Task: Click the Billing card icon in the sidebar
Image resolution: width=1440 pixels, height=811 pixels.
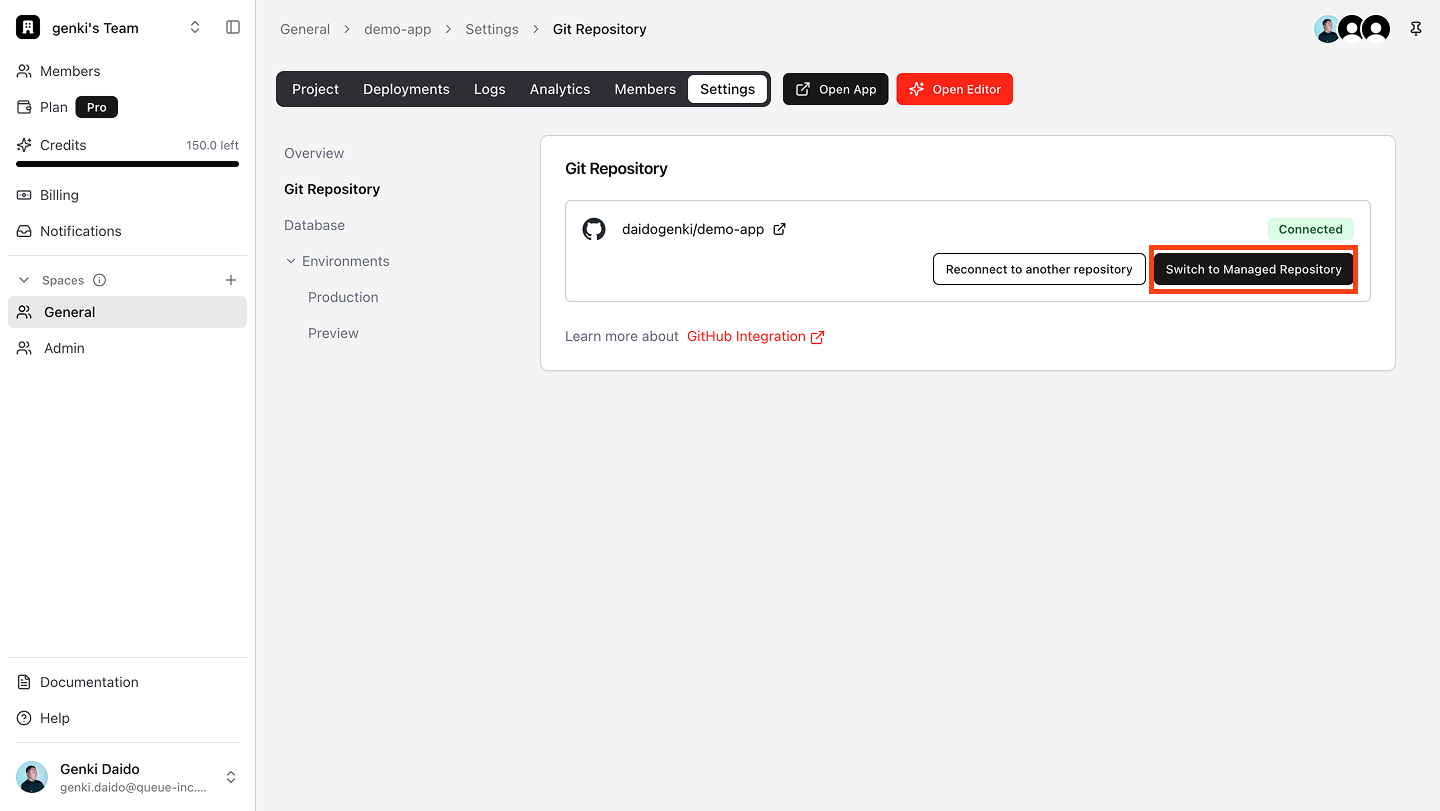Action: (x=24, y=195)
